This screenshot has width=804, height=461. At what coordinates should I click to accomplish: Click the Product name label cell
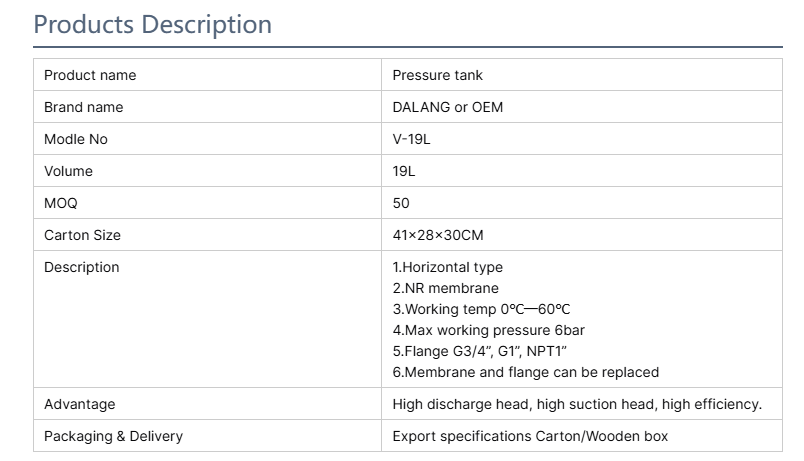tap(90, 75)
